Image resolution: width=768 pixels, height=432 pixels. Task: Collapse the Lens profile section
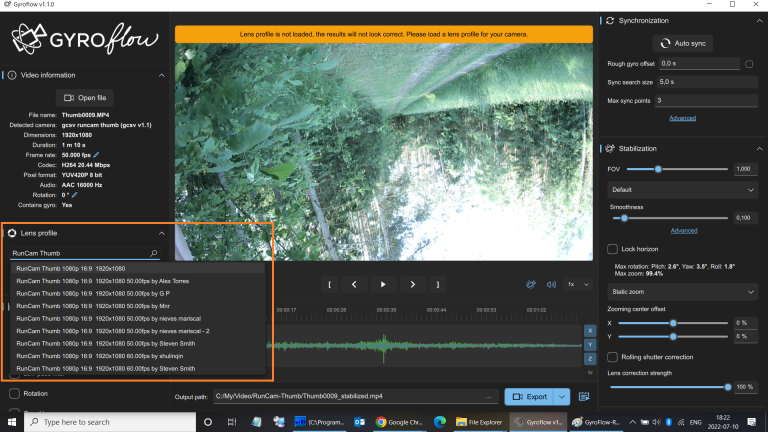[x=162, y=233]
